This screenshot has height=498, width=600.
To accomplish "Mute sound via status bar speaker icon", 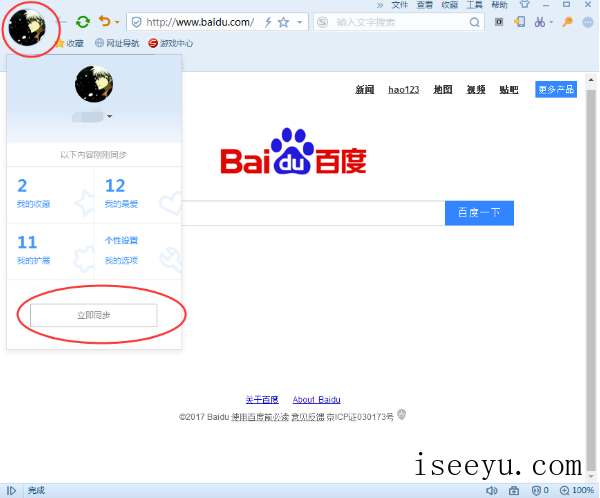I will click(491, 490).
